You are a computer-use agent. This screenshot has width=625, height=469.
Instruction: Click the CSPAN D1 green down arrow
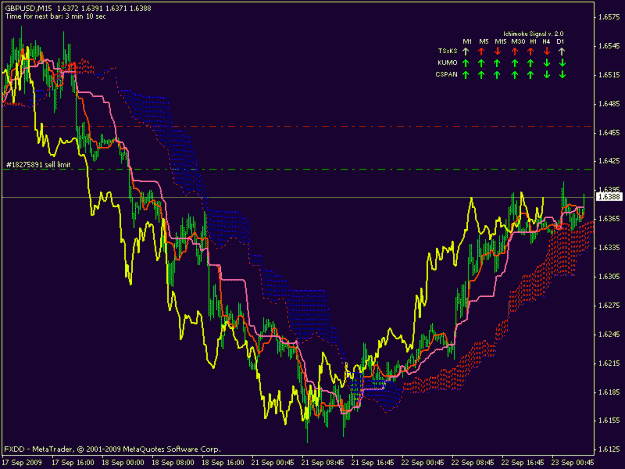(562, 75)
